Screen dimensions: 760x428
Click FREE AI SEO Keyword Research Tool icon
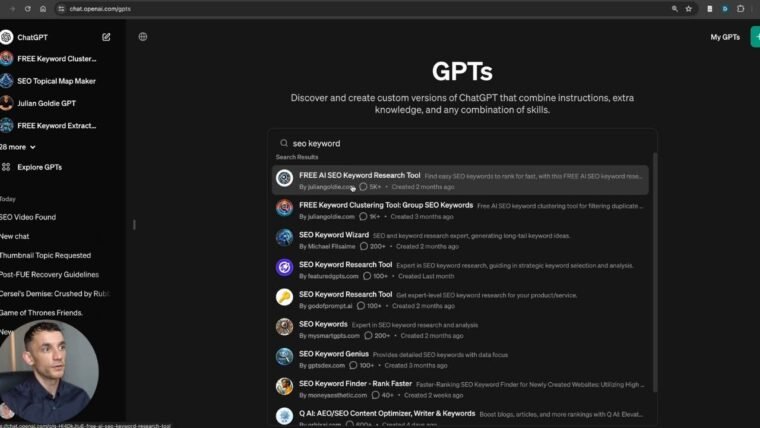(x=285, y=178)
